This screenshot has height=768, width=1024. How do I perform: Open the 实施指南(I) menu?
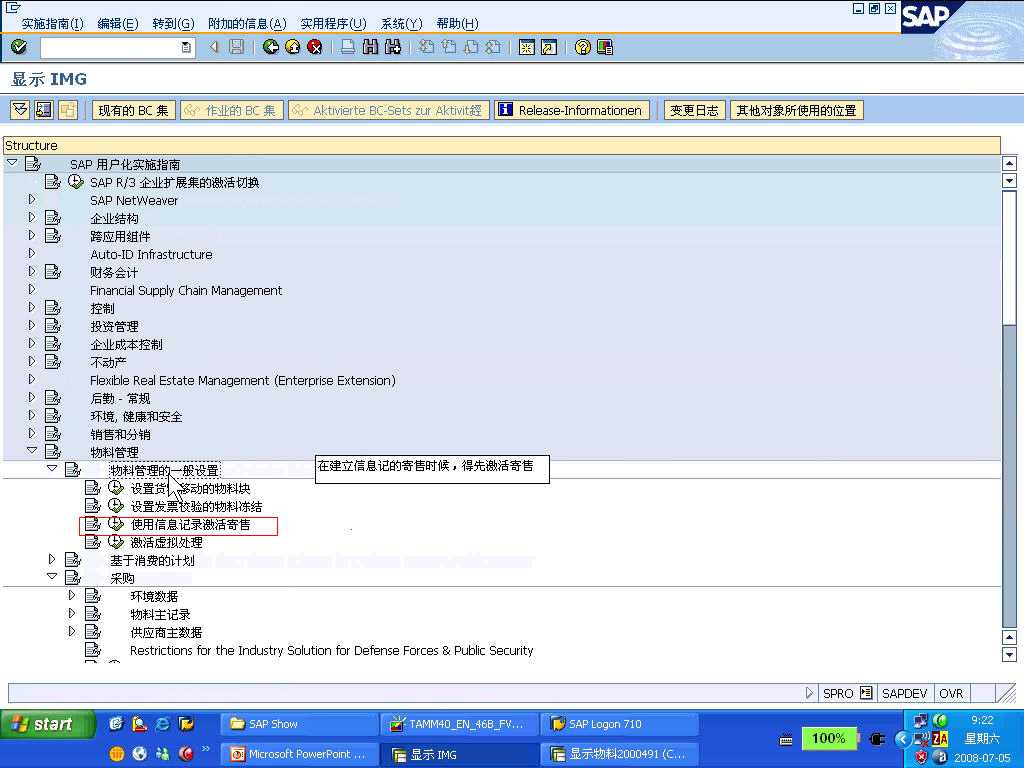click(52, 24)
